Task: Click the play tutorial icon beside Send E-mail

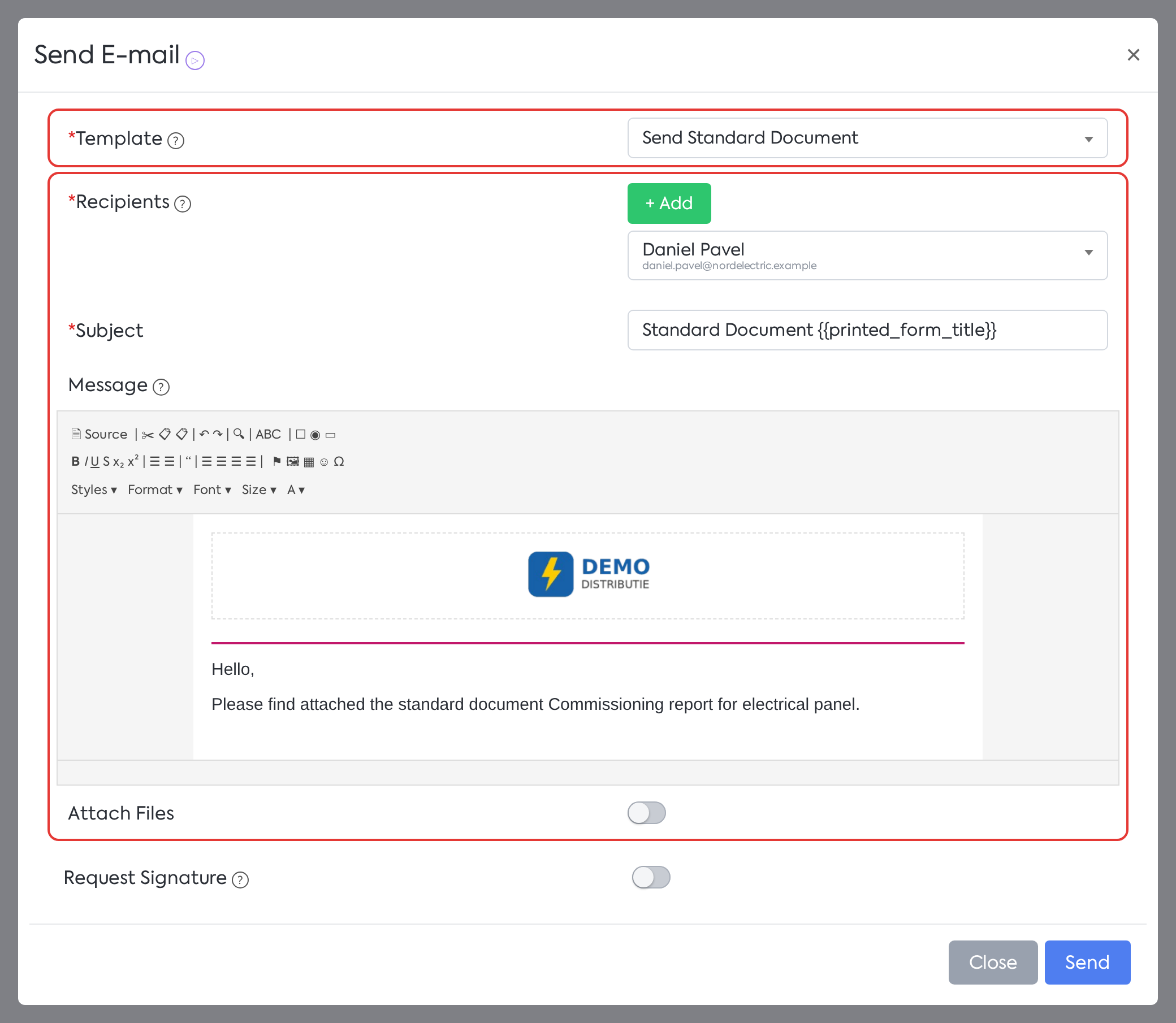Action: [194, 60]
